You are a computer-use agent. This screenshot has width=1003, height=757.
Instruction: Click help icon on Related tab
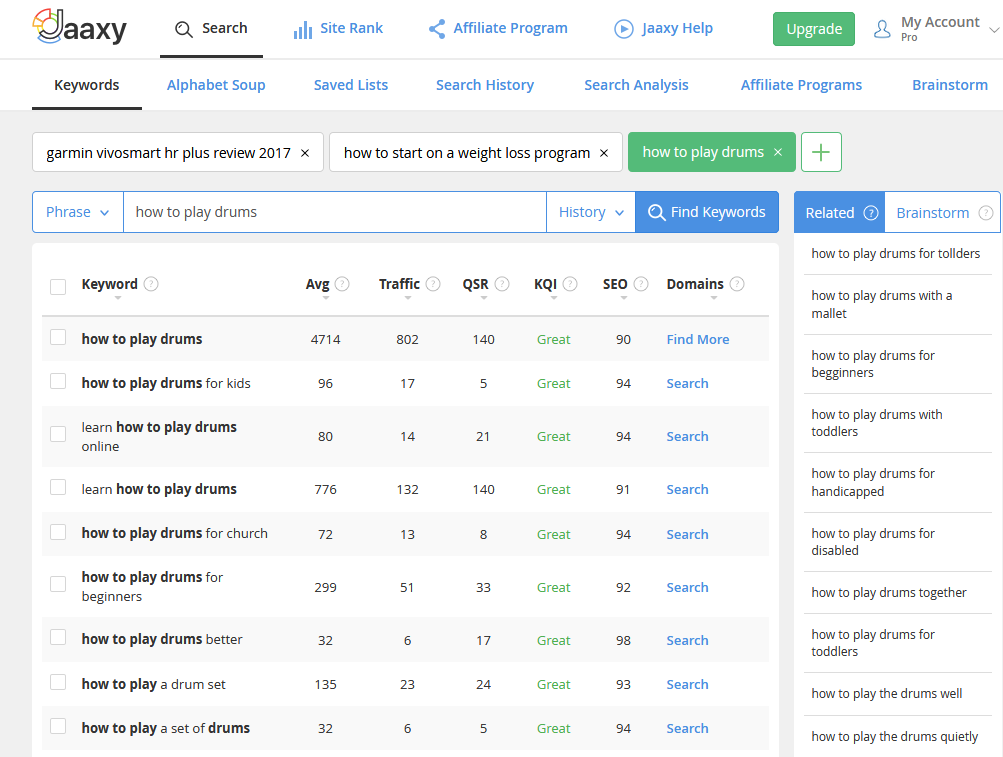[871, 213]
